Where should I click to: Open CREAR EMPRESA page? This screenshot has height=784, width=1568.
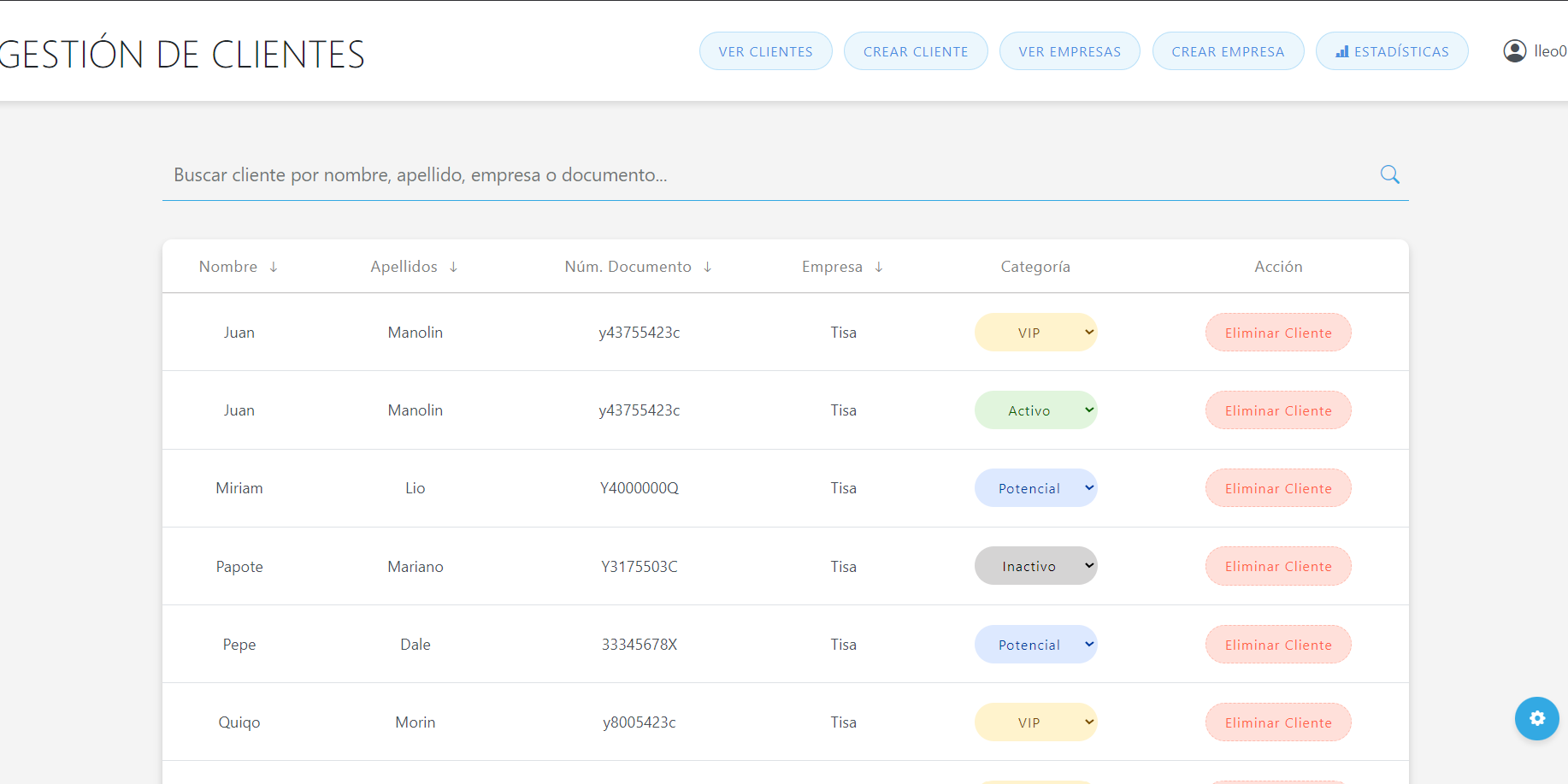pyautogui.click(x=1228, y=51)
